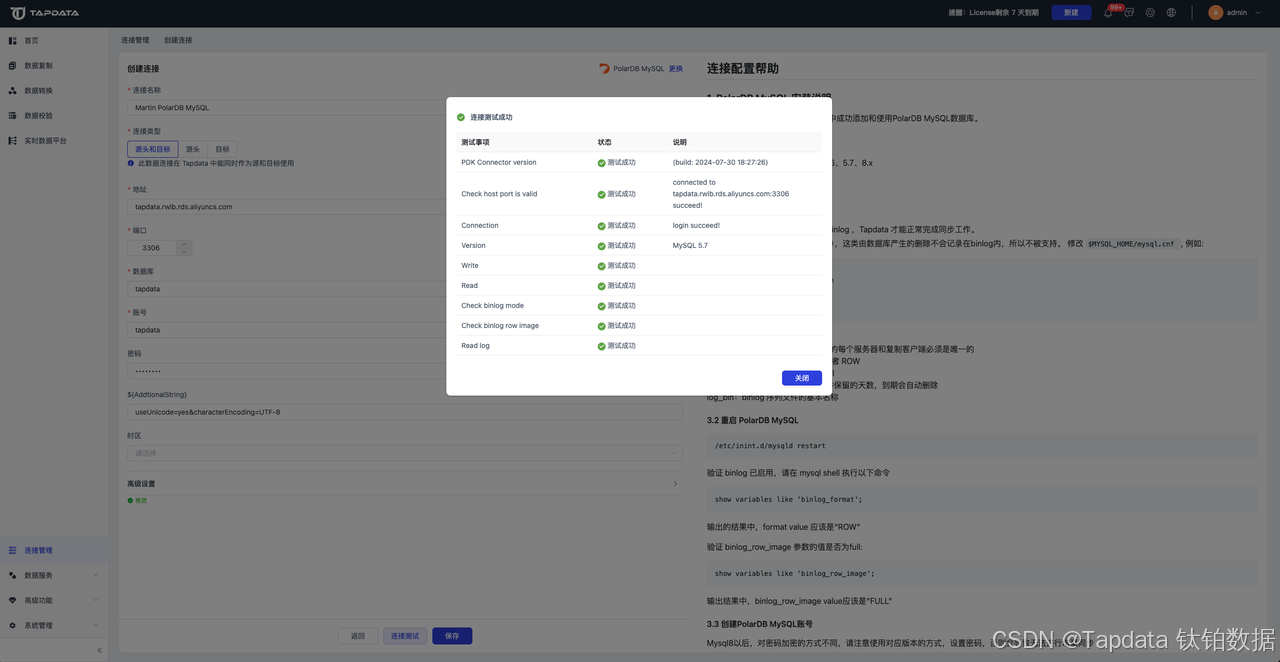The height and width of the screenshot is (662, 1280).
Task: Click the 'MySQL 5.7' version cell
Action: [690, 246]
